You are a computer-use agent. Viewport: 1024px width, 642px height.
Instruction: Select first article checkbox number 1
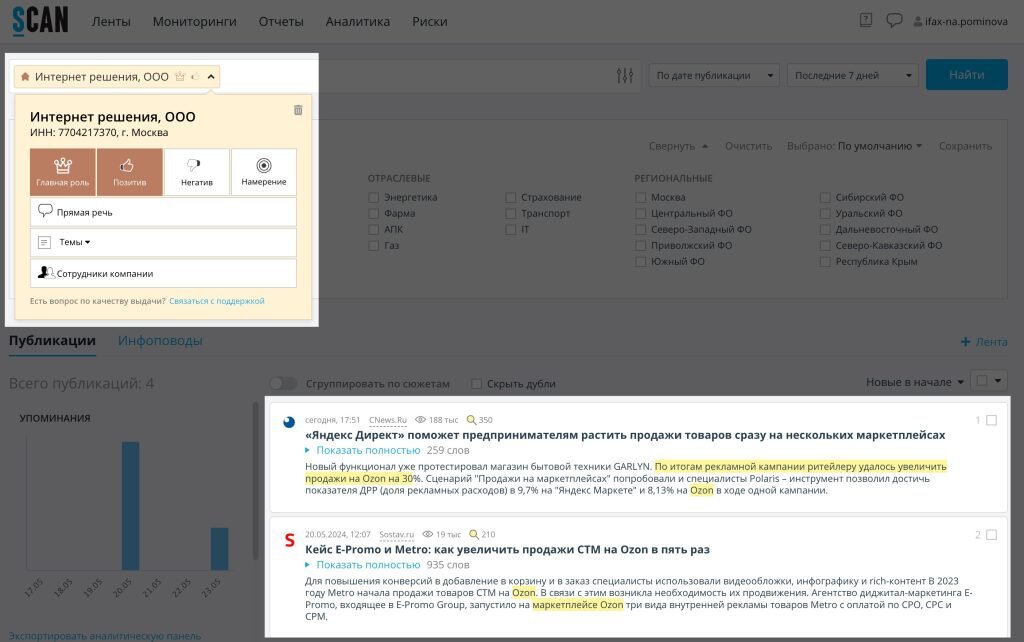[x=991, y=420]
